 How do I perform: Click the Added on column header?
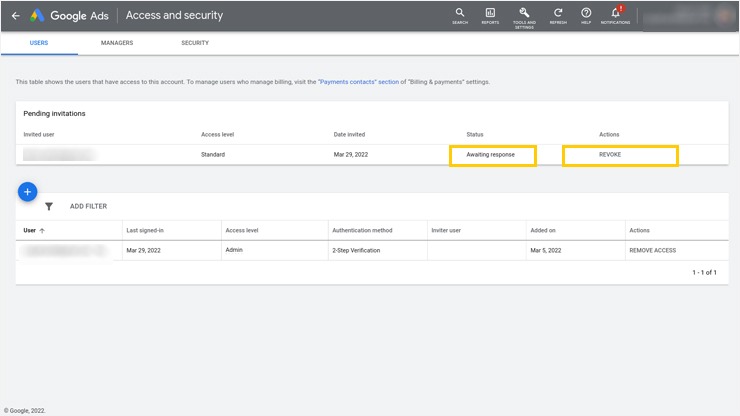coord(543,230)
